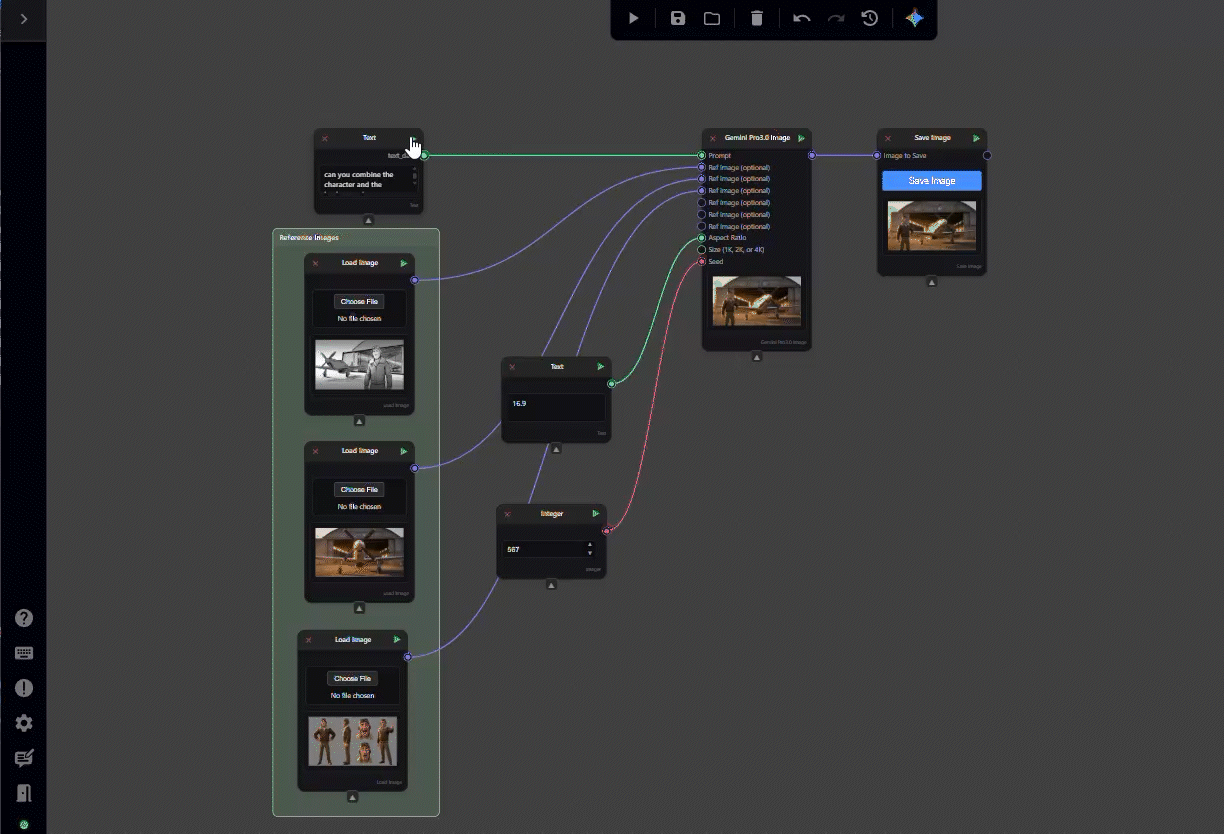Click the character sheet thumbnail in bottom Load Image
This screenshot has width=1224, height=834.
click(x=352, y=741)
